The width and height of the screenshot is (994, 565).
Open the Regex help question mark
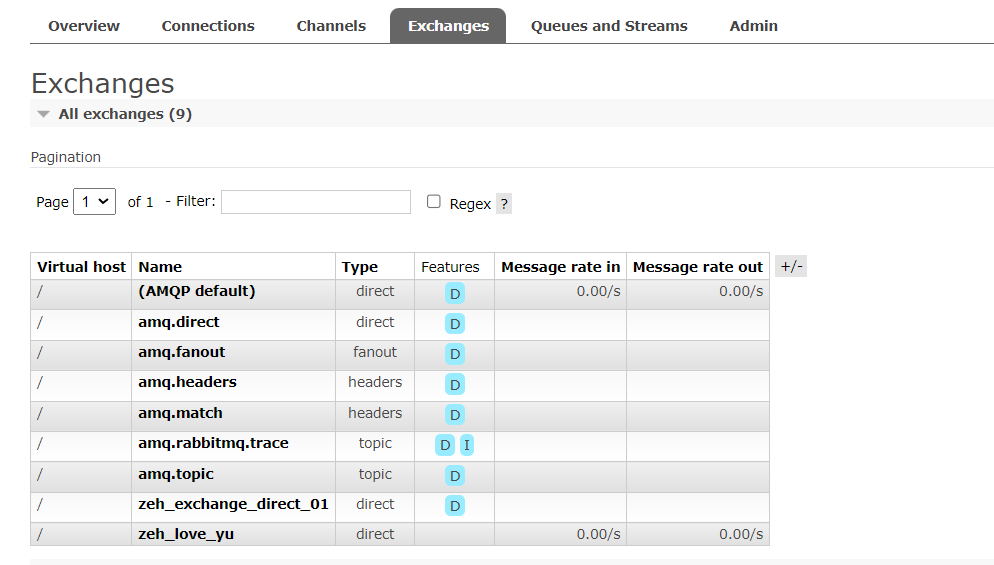click(504, 204)
